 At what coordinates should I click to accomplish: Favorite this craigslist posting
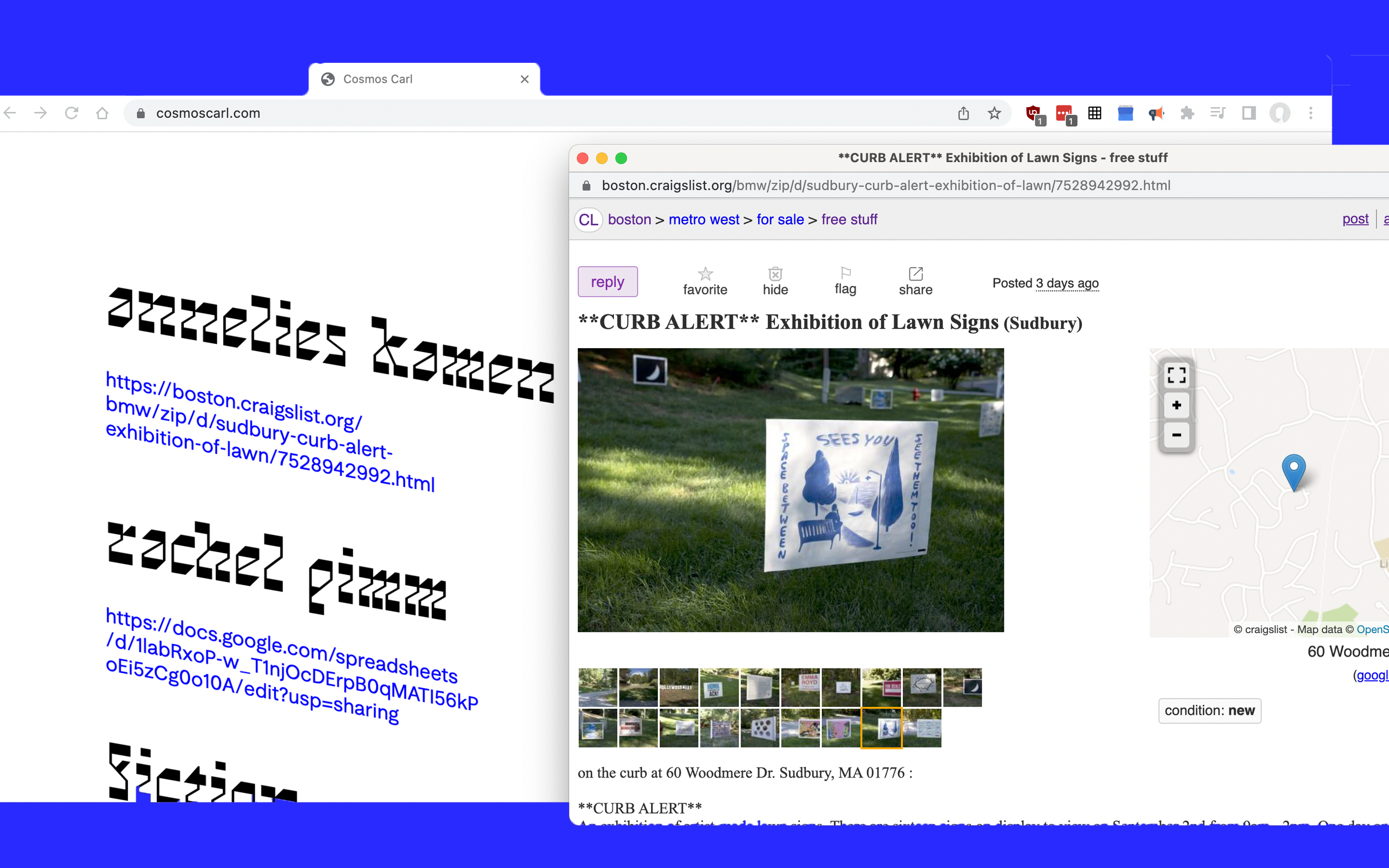coord(705,282)
